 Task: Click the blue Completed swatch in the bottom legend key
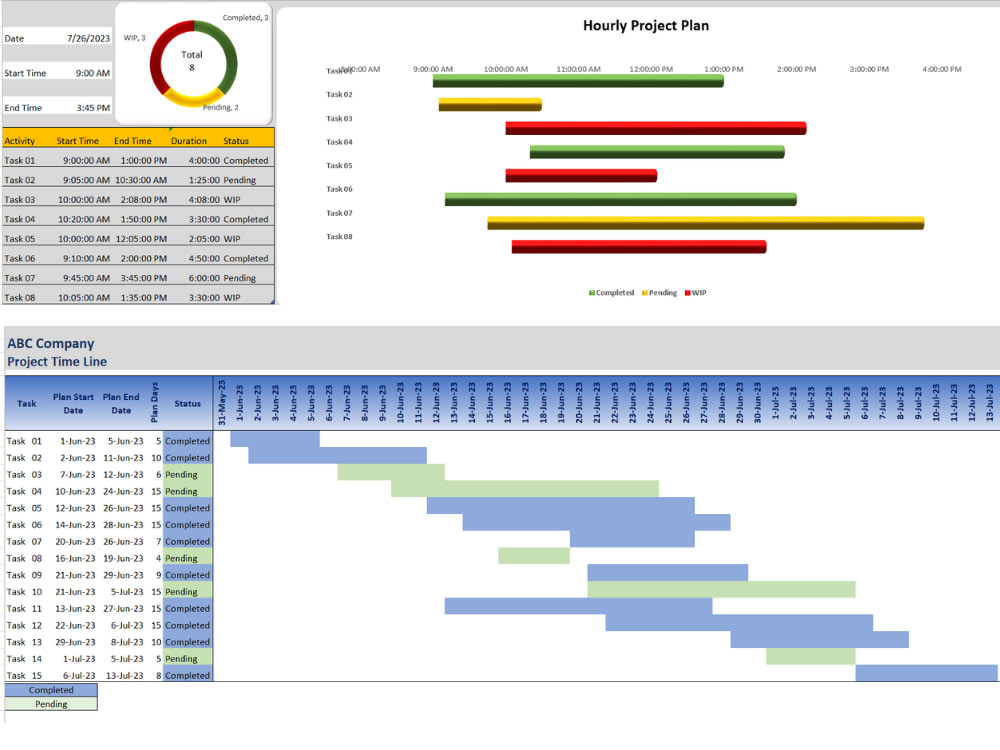point(50,690)
